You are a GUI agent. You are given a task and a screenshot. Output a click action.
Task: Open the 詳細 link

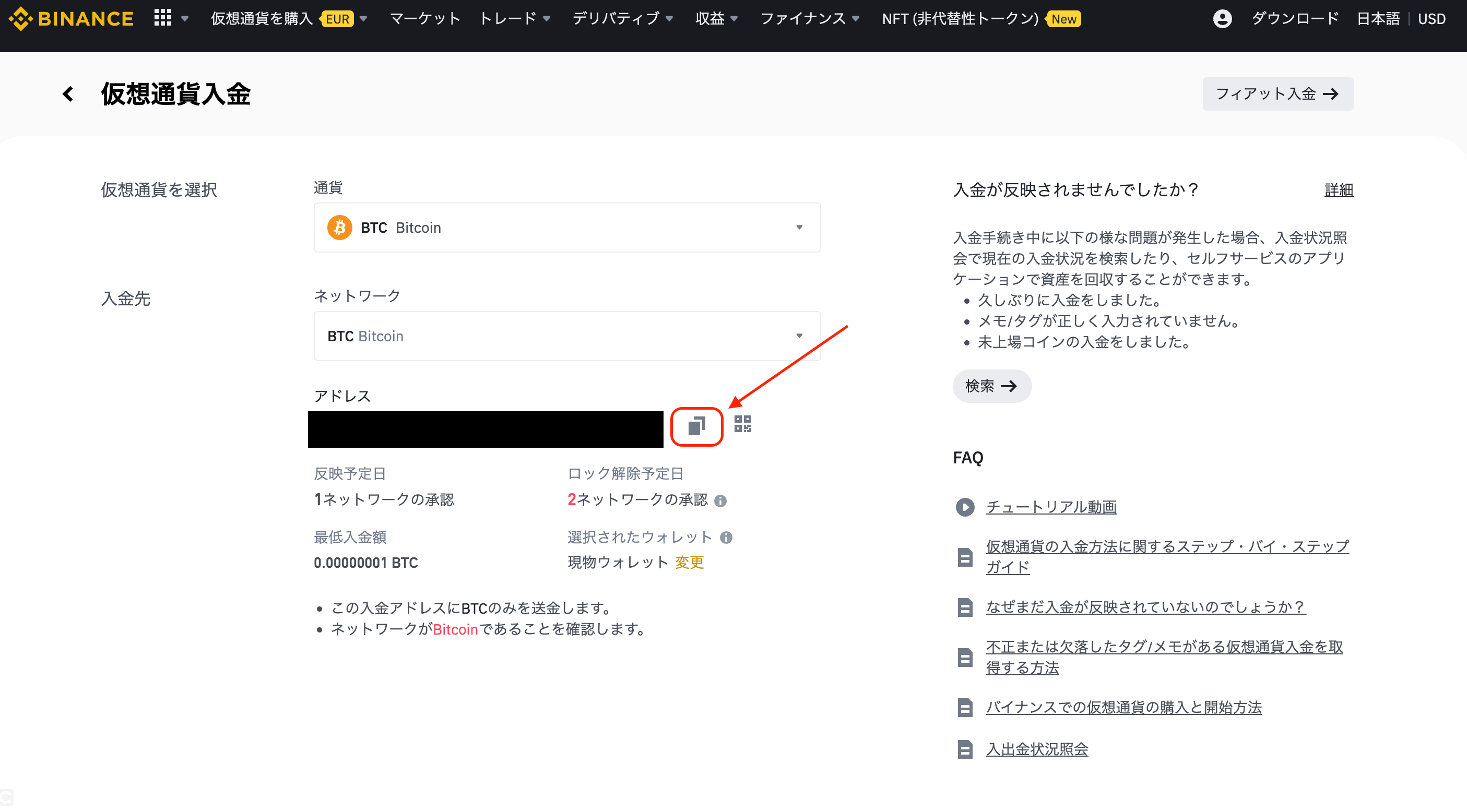pyautogui.click(x=1338, y=190)
